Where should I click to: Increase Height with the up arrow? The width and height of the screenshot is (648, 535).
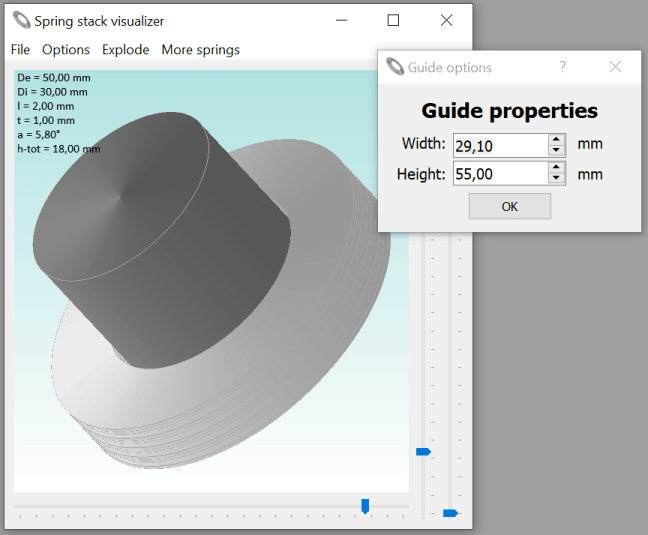coord(556,168)
